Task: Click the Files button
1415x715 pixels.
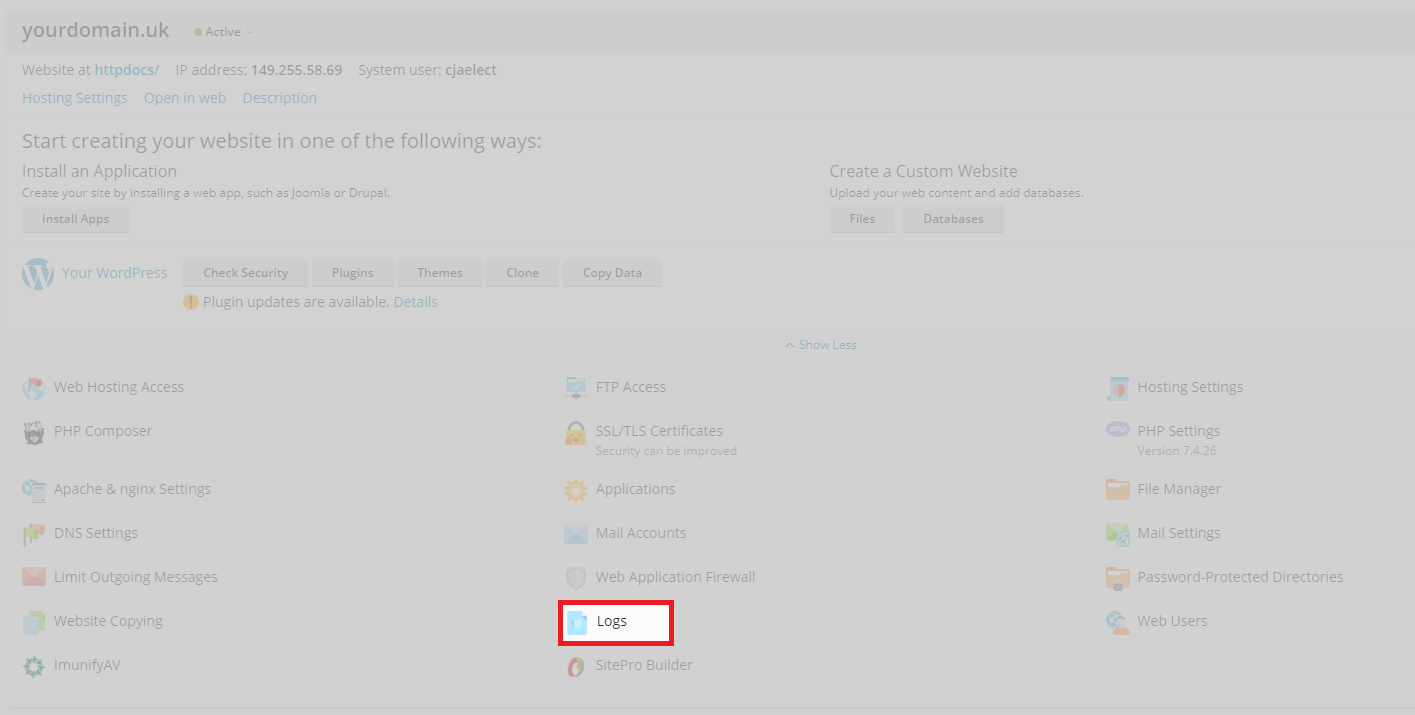Action: click(x=862, y=219)
